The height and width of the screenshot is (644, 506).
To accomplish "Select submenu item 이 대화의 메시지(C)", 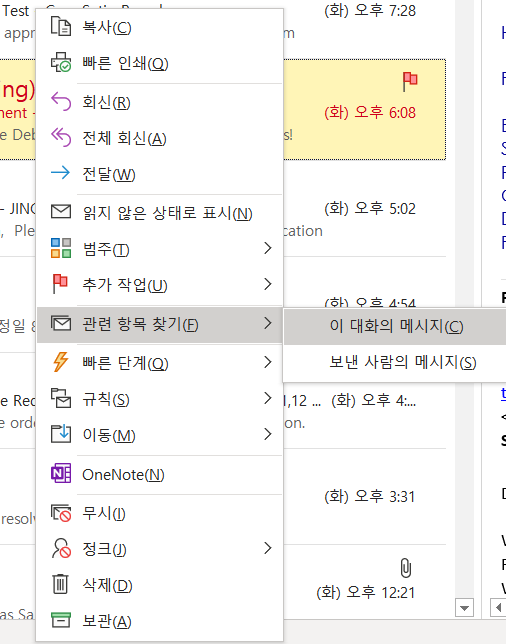I will (x=396, y=327).
